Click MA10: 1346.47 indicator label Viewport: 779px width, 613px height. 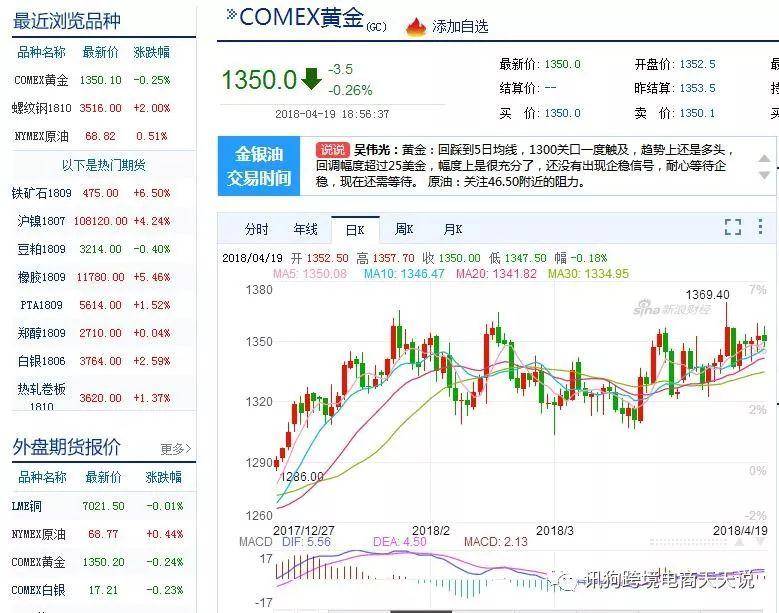[404, 274]
